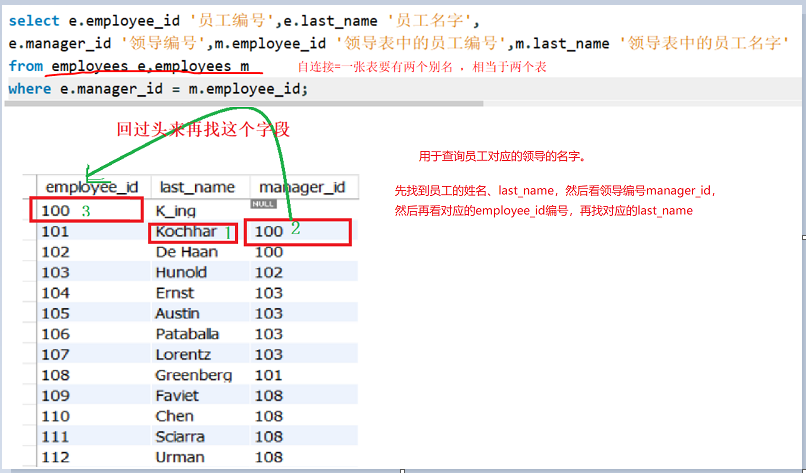Click the Chen last_name cell
Image resolution: width=806 pixels, height=473 pixels.
pyautogui.click(x=200, y=416)
